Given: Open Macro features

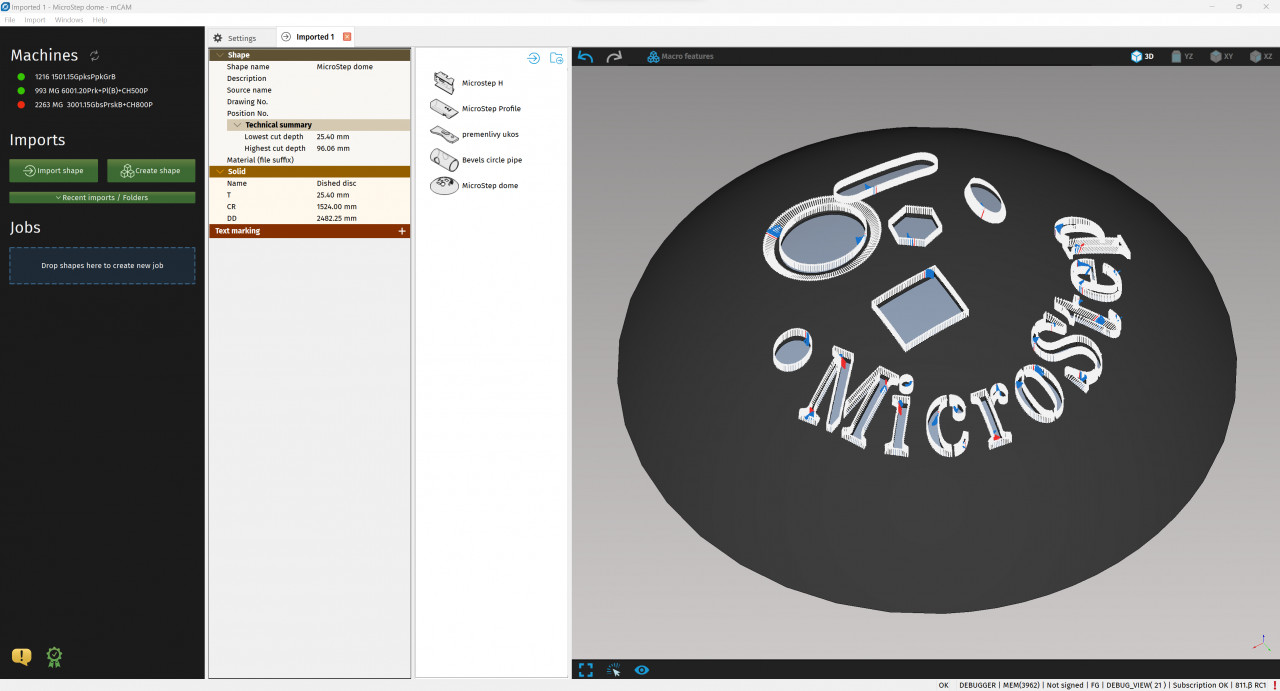Looking at the screenshot, I should (x=680, y=57).
